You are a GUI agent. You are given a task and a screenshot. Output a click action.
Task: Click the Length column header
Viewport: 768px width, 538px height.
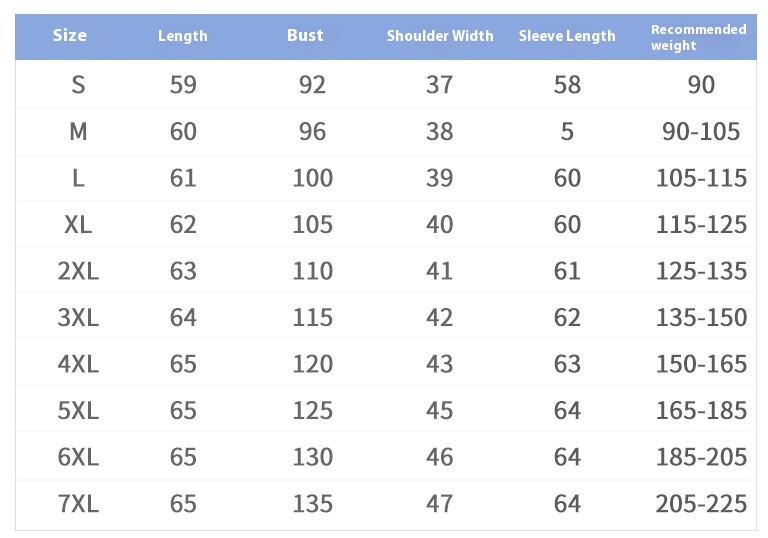point(183,36)
